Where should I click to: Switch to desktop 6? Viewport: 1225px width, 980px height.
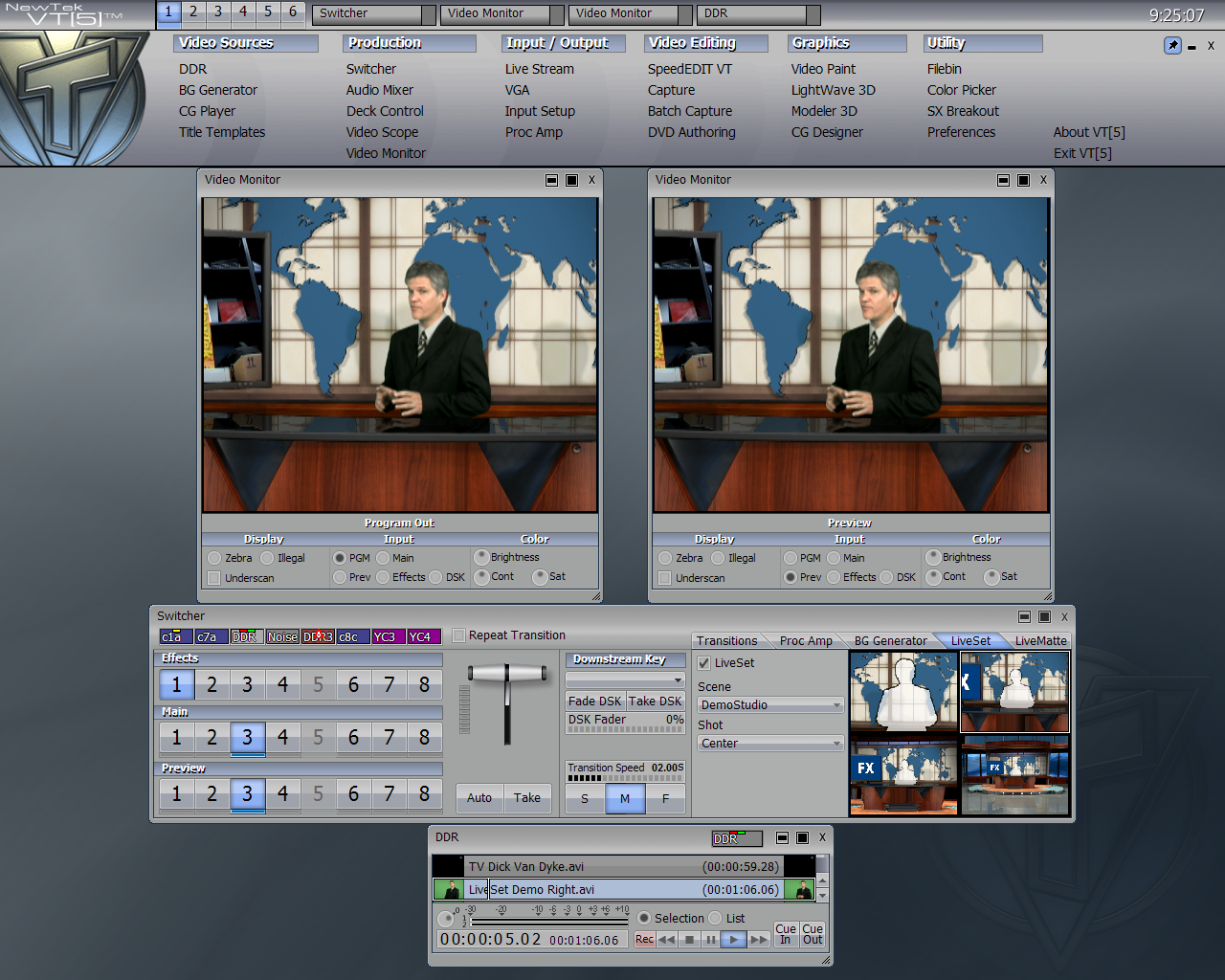click(x=293, y=12)
